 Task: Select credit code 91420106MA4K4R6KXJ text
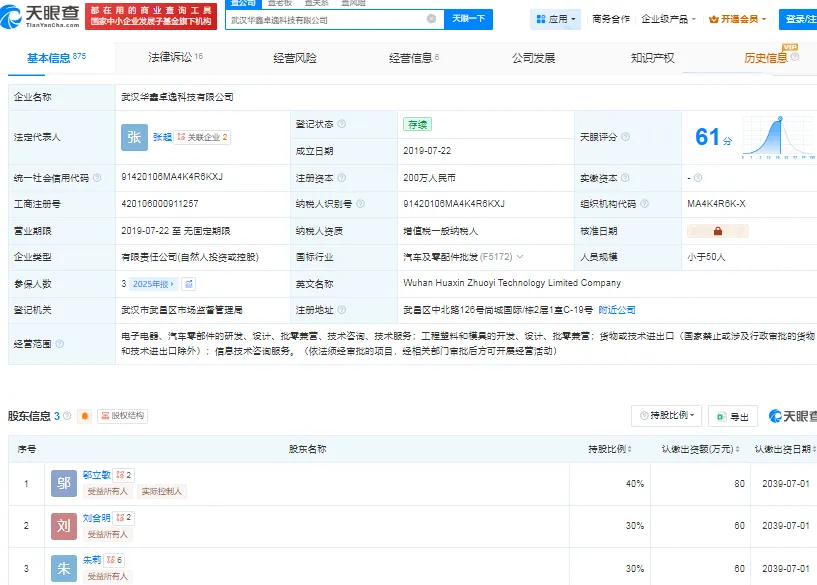pos(172,177)
